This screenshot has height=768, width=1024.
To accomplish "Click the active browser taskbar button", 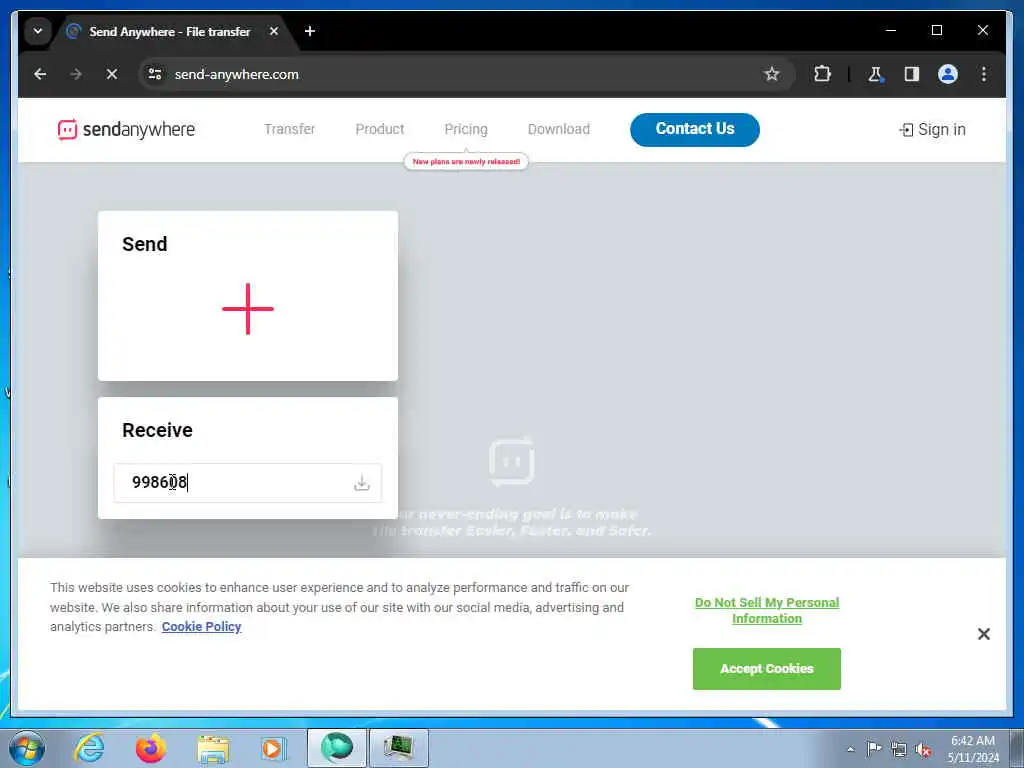I will [336, 748].
